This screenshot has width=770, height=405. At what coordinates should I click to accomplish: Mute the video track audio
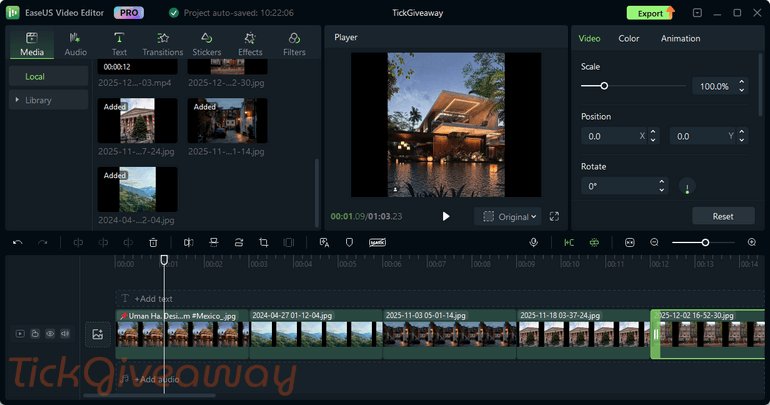(x=65, y=334)
